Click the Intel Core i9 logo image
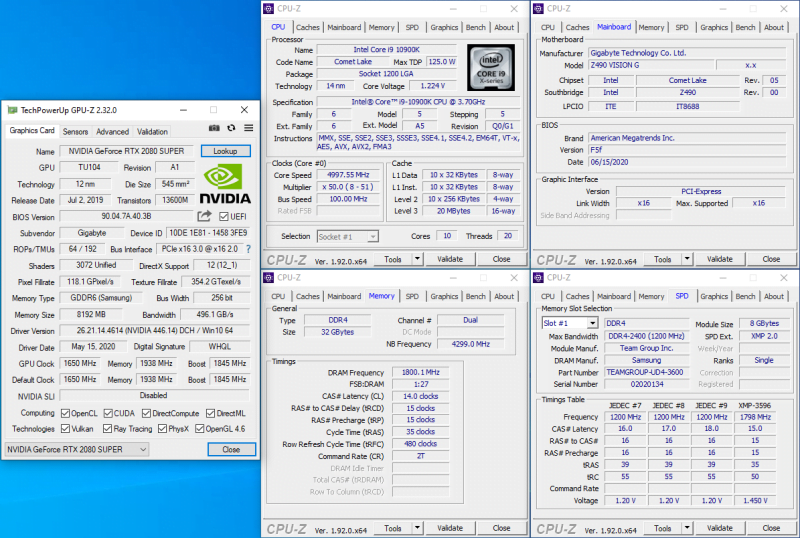The image size is (800, 538). click(x=491, y=67)
